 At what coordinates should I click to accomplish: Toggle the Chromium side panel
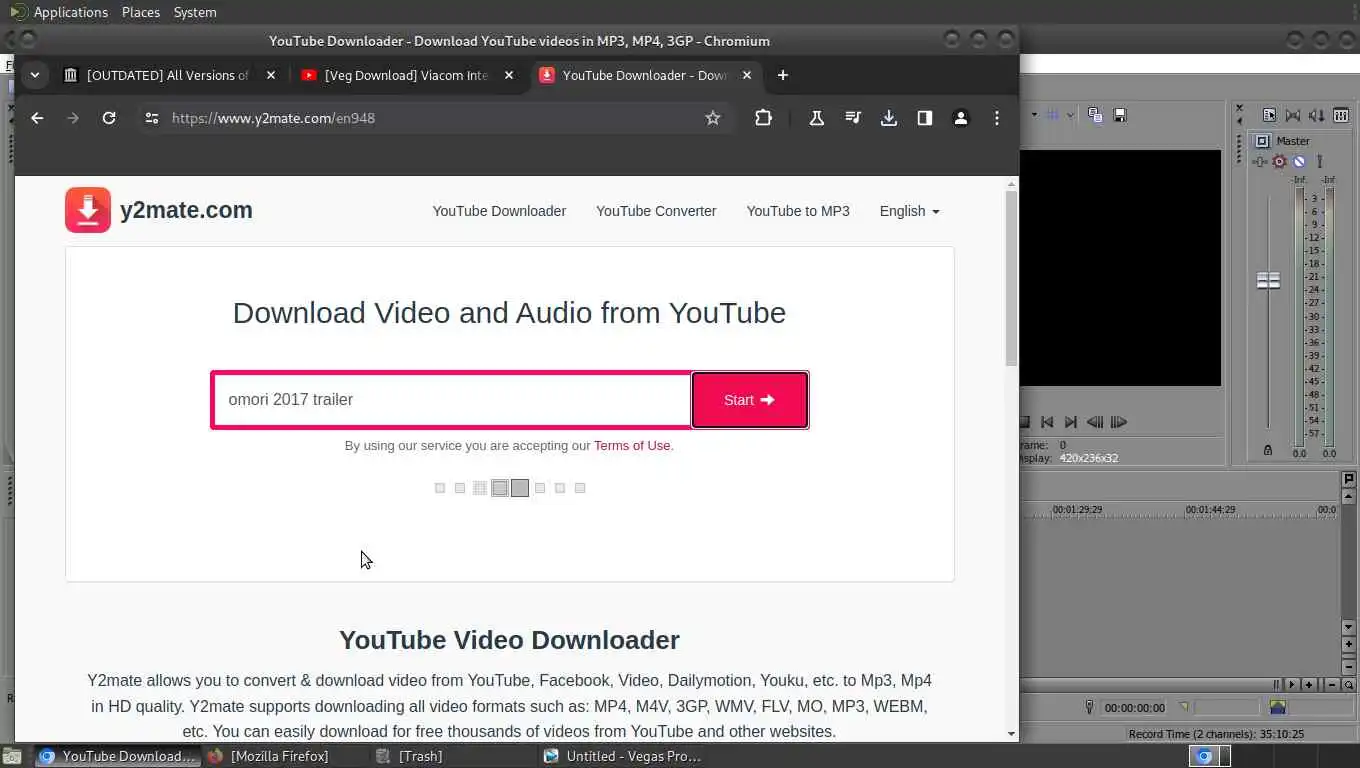924,118
